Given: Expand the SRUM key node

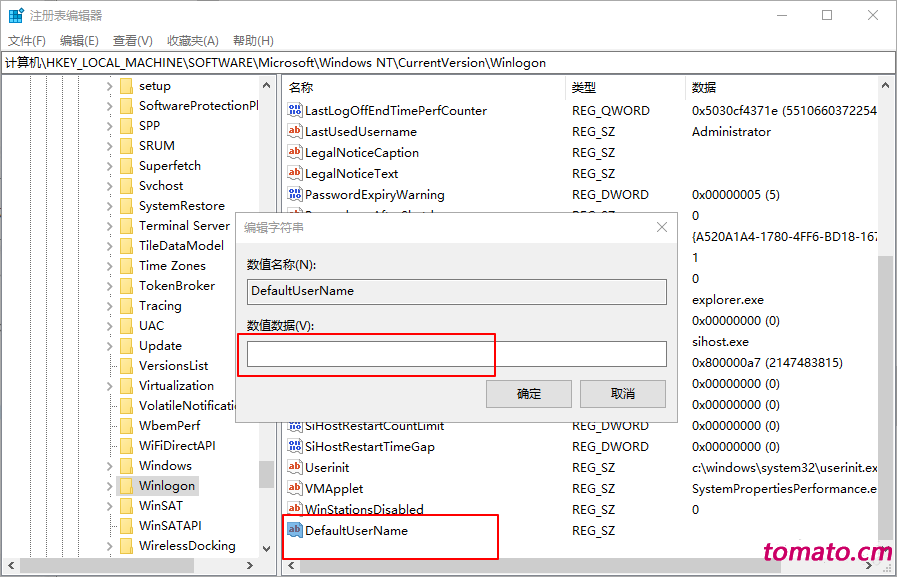Looking at the screenshot, I should pyautogui.click(x=109, y=146).
